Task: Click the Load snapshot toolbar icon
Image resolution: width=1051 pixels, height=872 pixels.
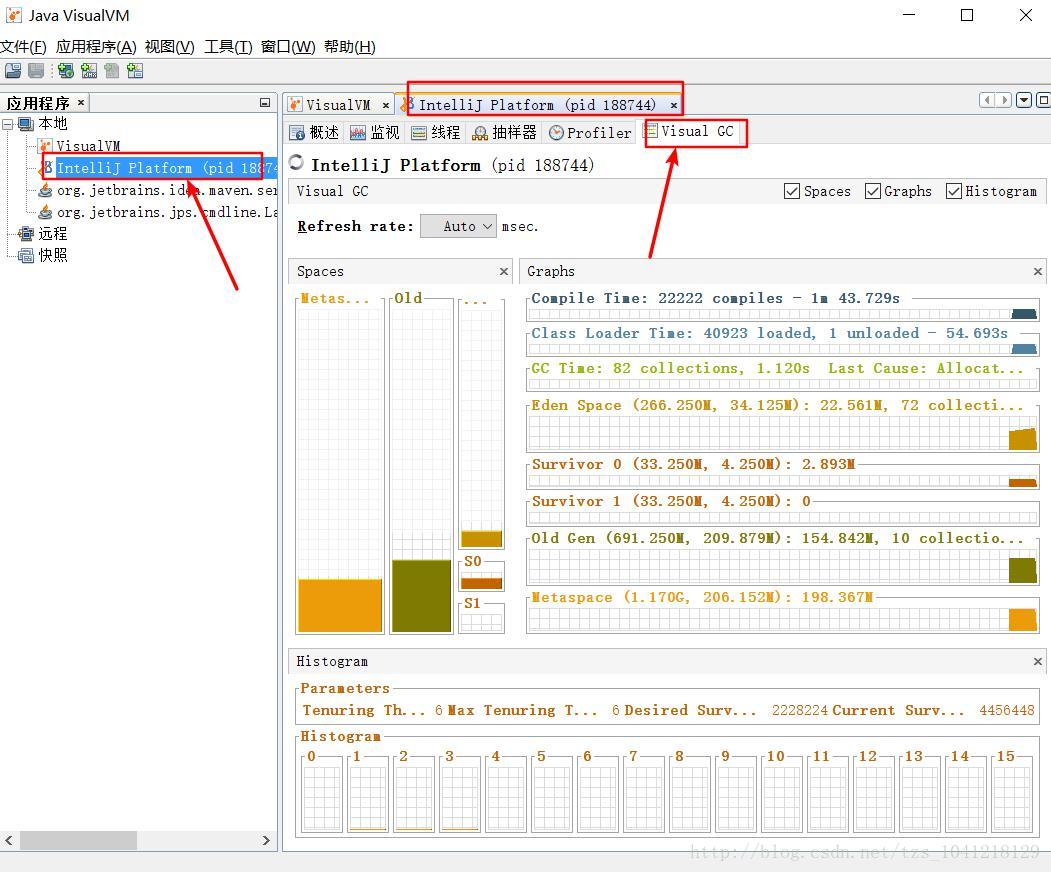Action: tap(13, 70)
